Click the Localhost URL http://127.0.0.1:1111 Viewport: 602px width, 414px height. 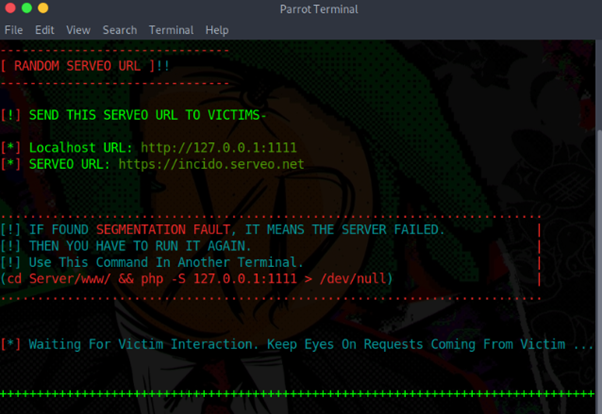pos(219,148)
